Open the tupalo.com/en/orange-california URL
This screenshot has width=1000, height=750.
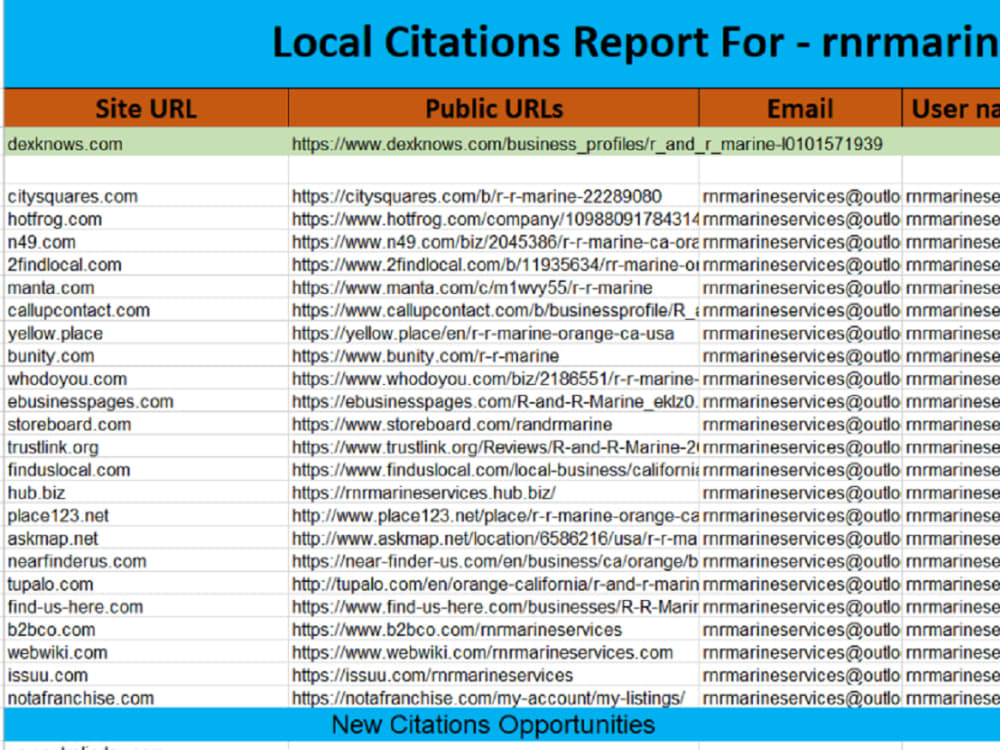pos(494,584)
